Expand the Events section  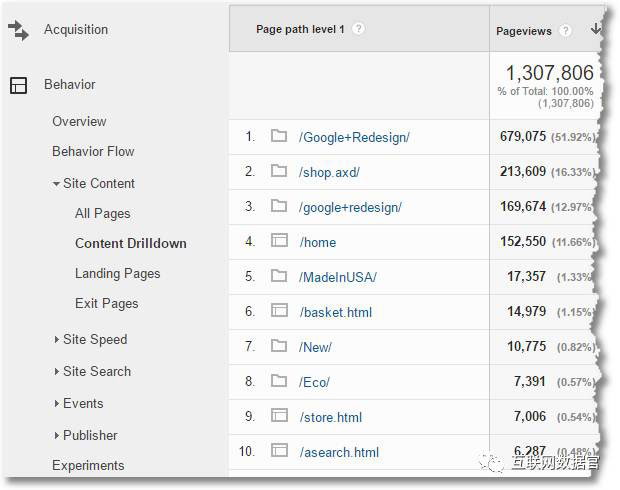(56, 404)
